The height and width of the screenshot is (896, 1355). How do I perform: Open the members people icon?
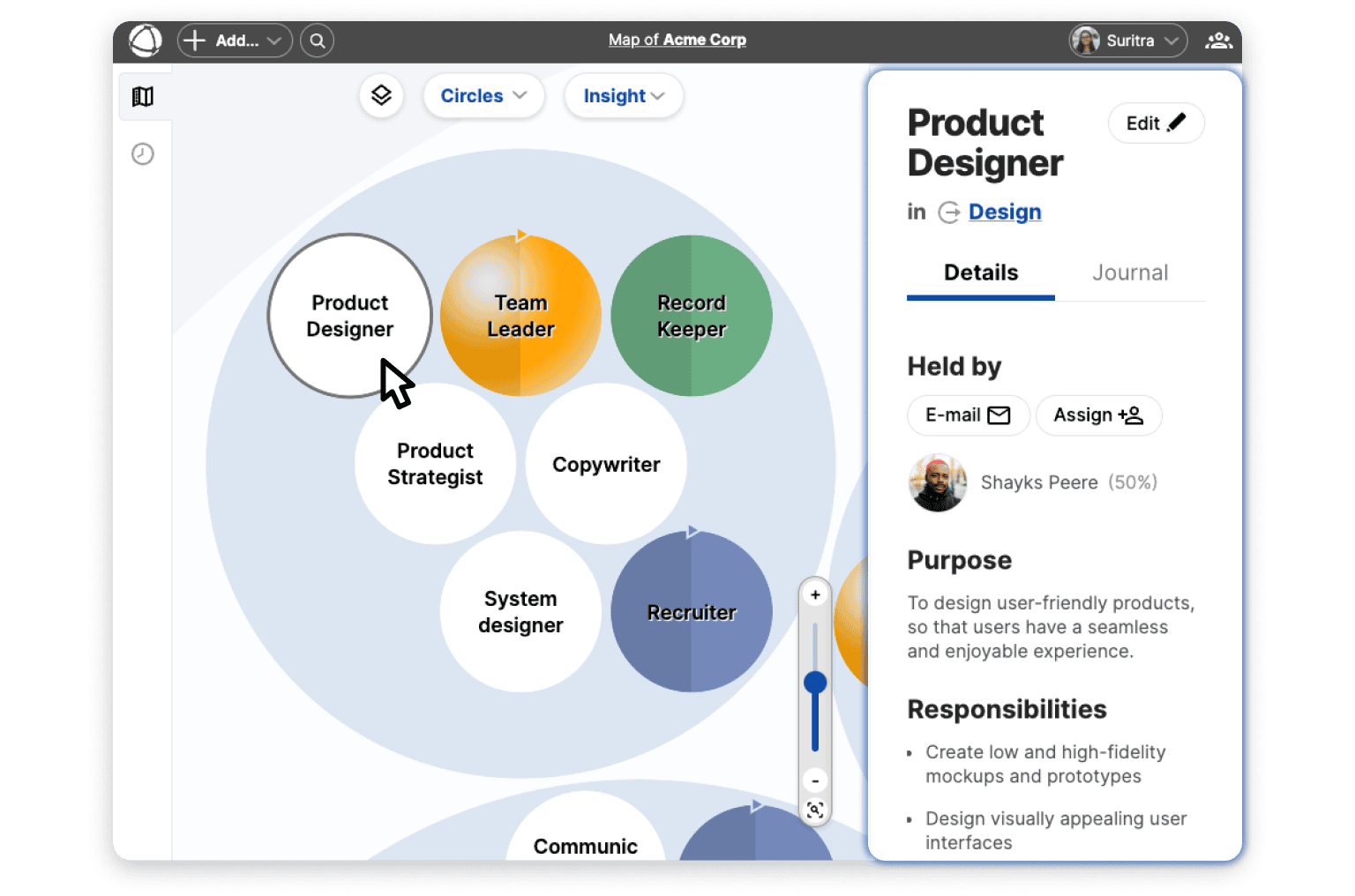[x=1218, y=41]
